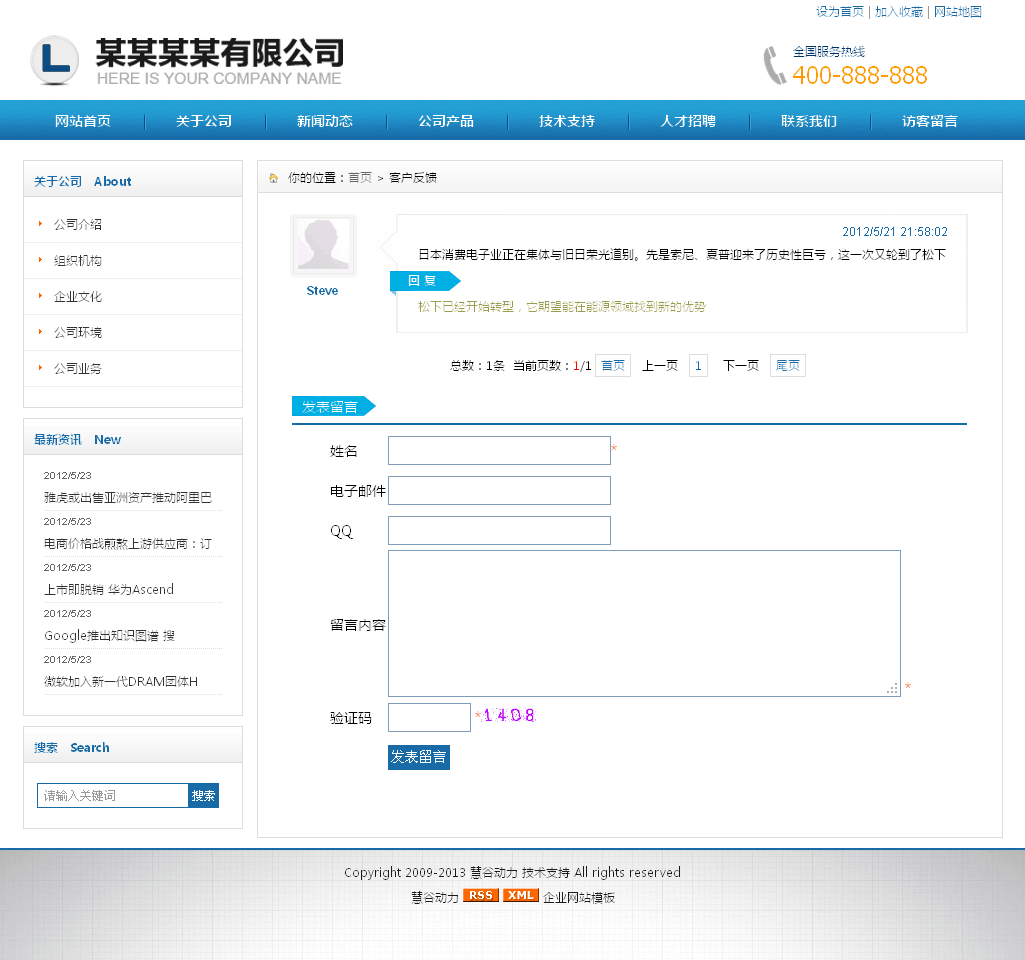
Task: Click the 姓名 name input field
Action: tap(498, 450)
